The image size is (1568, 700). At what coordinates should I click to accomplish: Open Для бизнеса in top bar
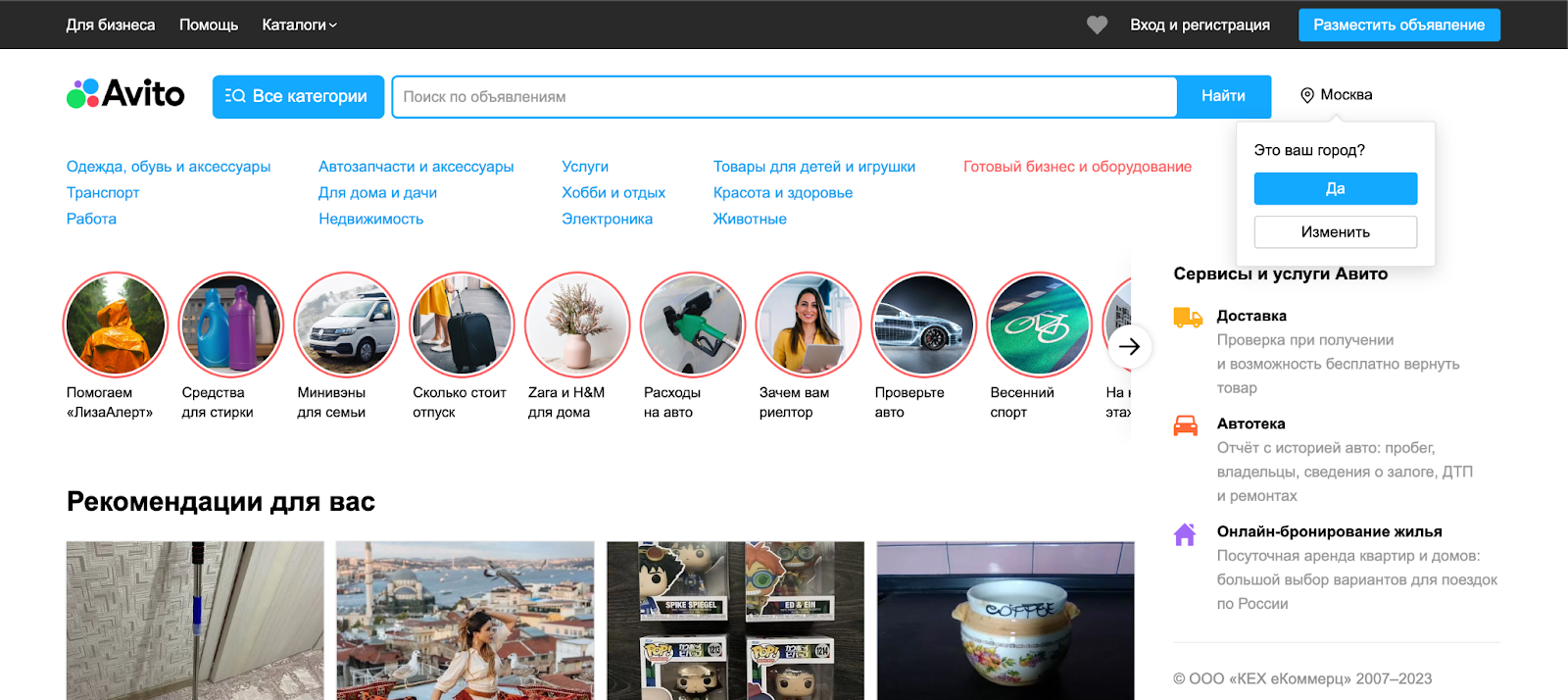point(111,25)
